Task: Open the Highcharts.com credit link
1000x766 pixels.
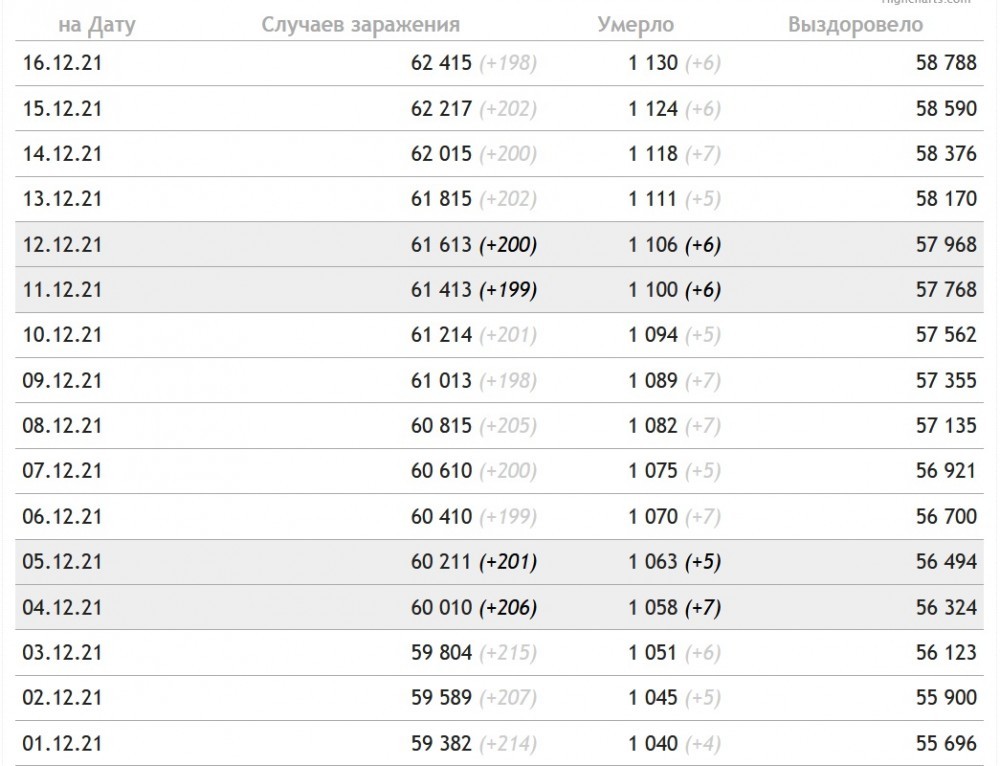Action: (925, 3)
